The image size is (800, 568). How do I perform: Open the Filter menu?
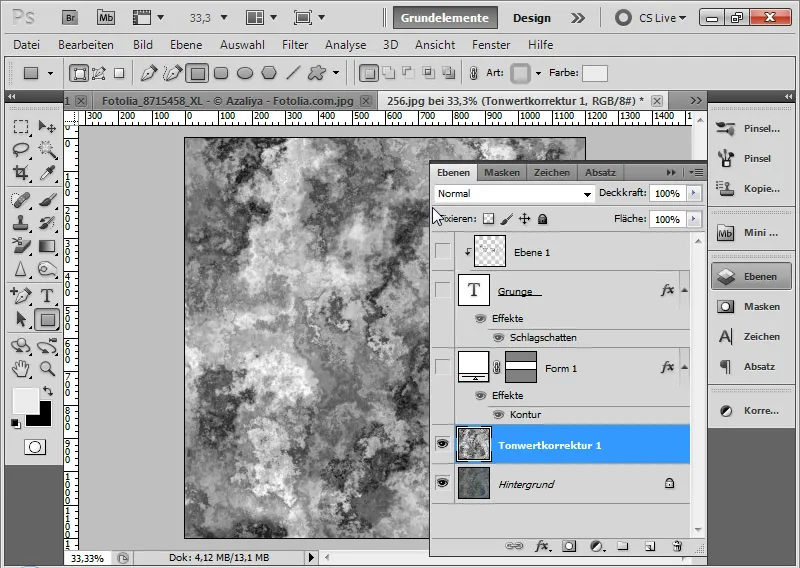tap(295, 45)
